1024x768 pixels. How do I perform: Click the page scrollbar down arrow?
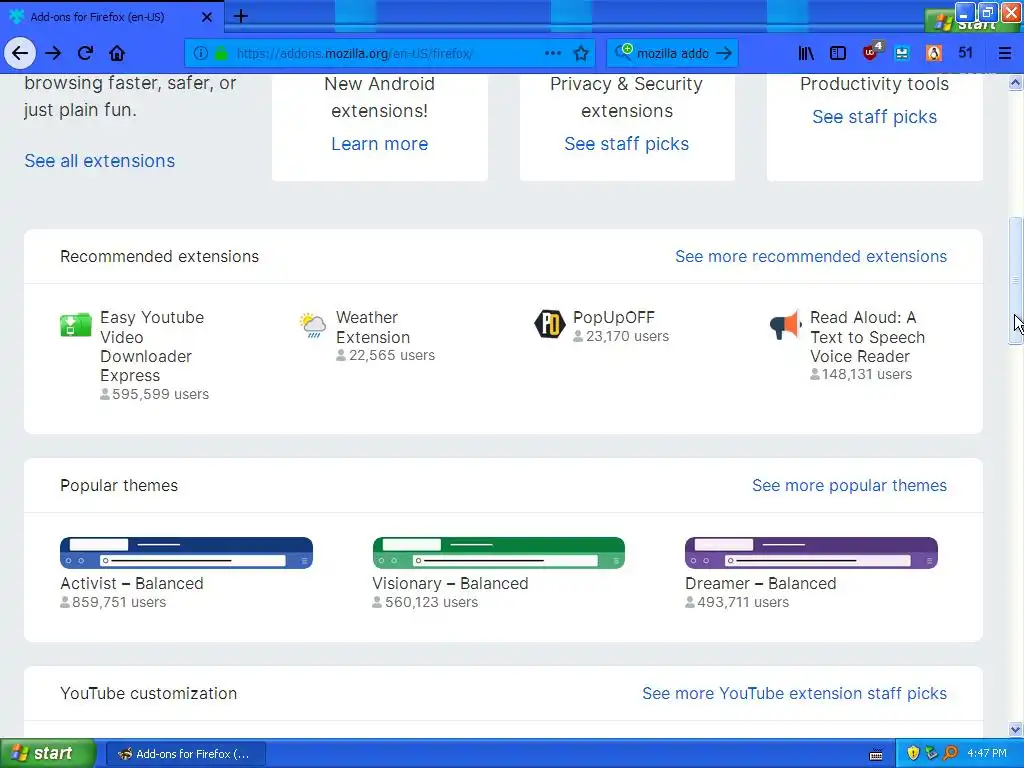coord(1015,729)
